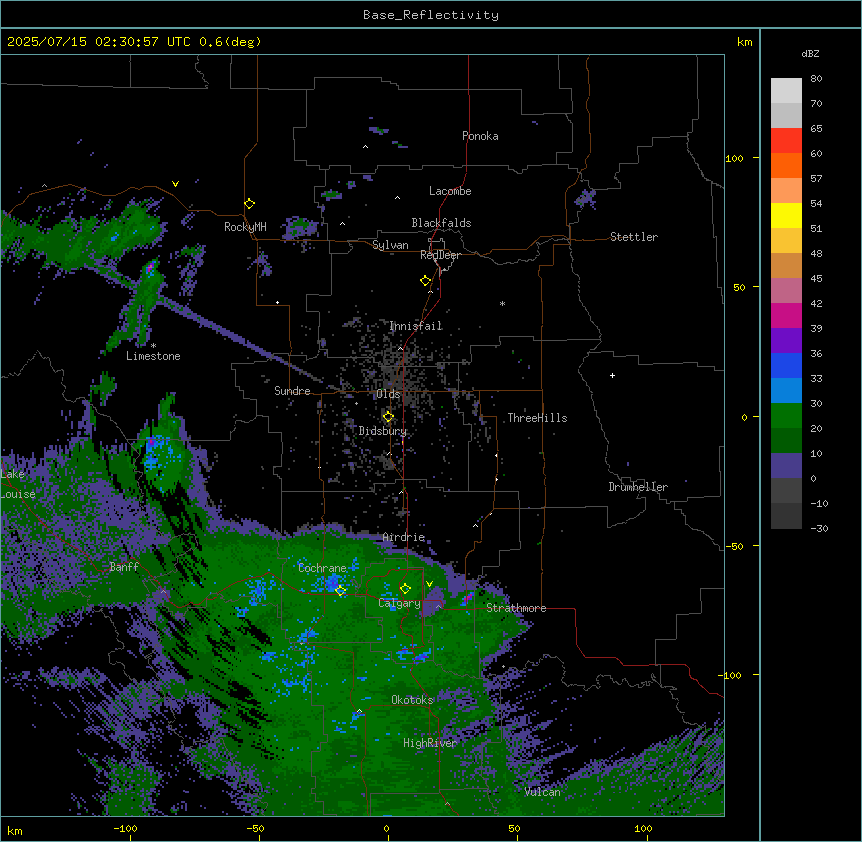Click the Drumheller town label
Image resolution: width=862 pixels, height=842 pixels.
tap(638, 487)
